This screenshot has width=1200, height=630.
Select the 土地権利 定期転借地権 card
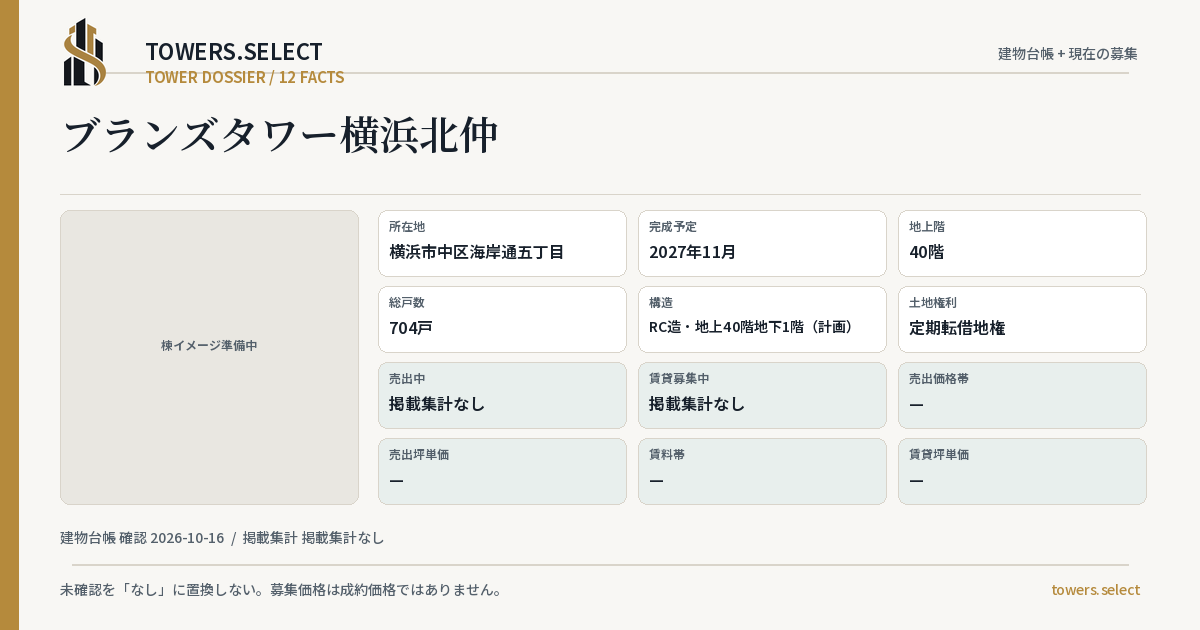point(1022,319)
